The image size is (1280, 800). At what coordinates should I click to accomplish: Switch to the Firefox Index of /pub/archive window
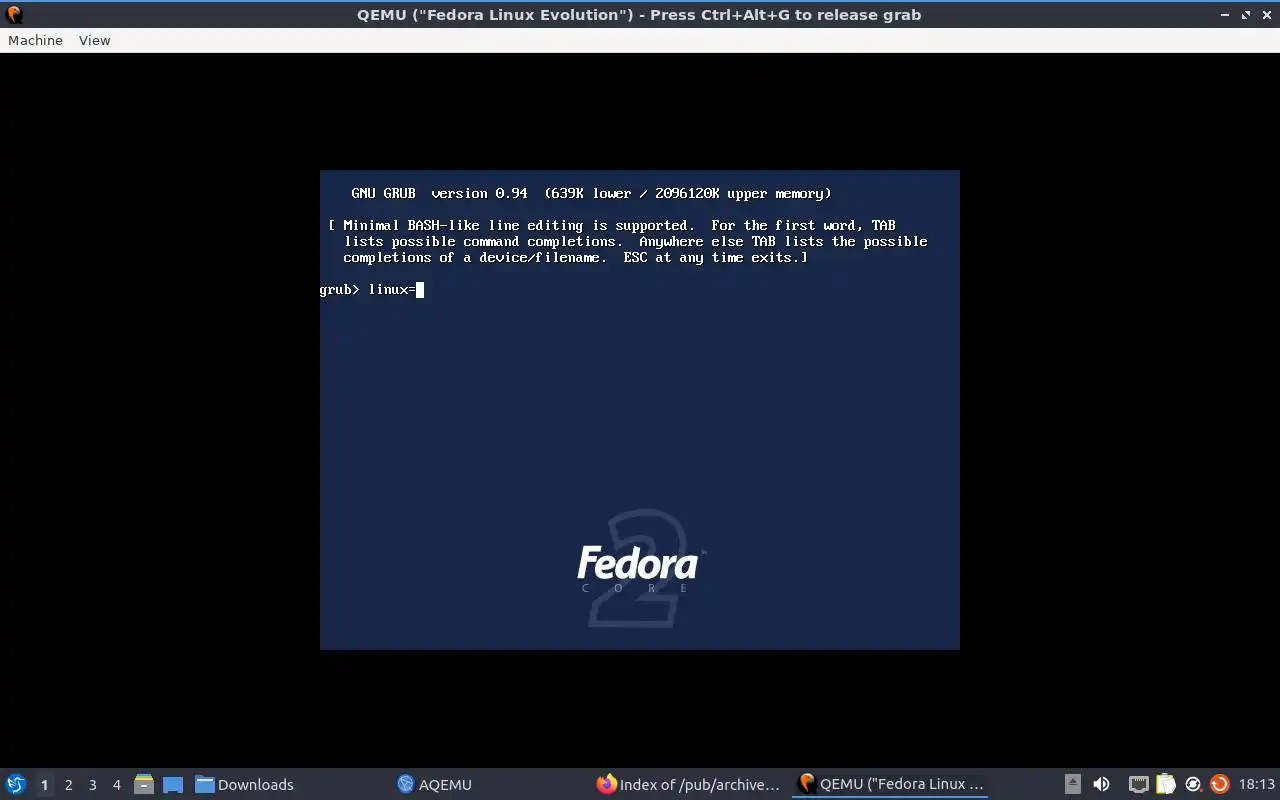click(688, 784)
